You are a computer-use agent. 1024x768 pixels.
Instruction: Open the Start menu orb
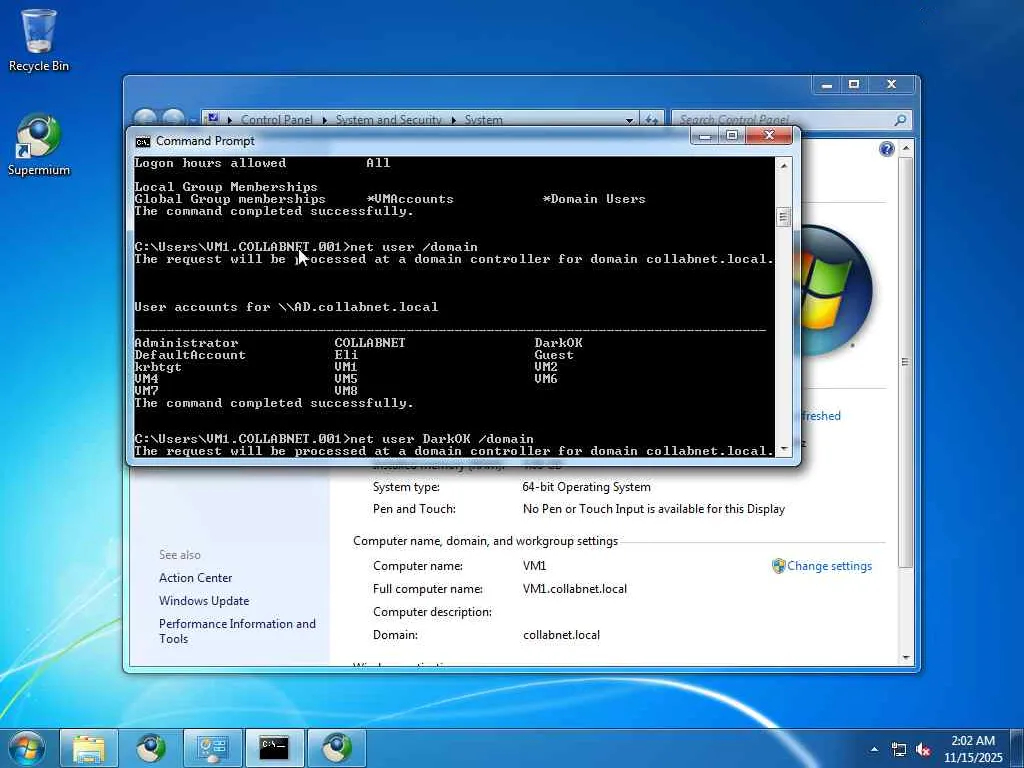coord(27,748)
